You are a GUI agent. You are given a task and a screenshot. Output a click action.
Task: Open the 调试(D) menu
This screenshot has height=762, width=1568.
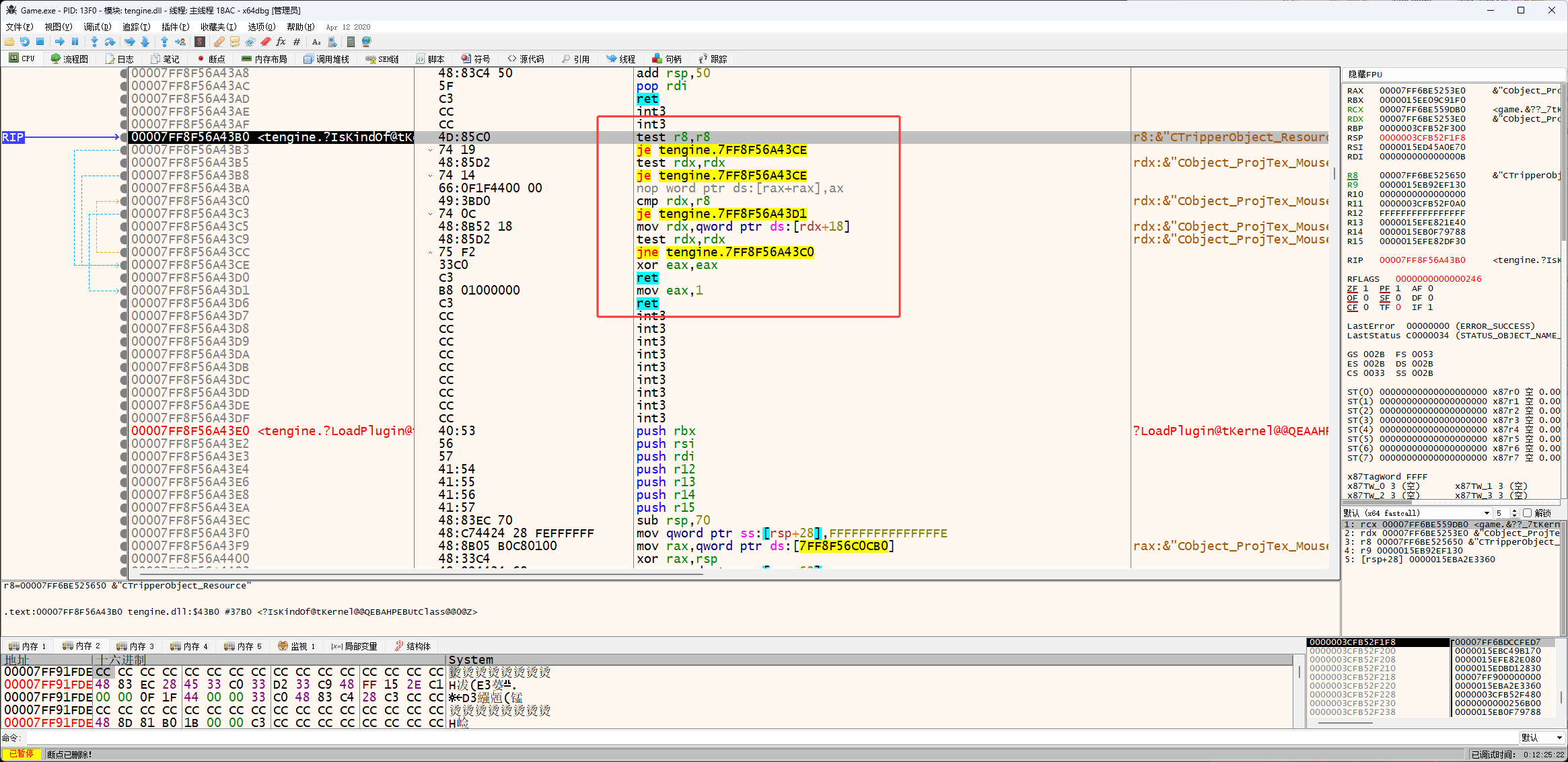(97, 27)
